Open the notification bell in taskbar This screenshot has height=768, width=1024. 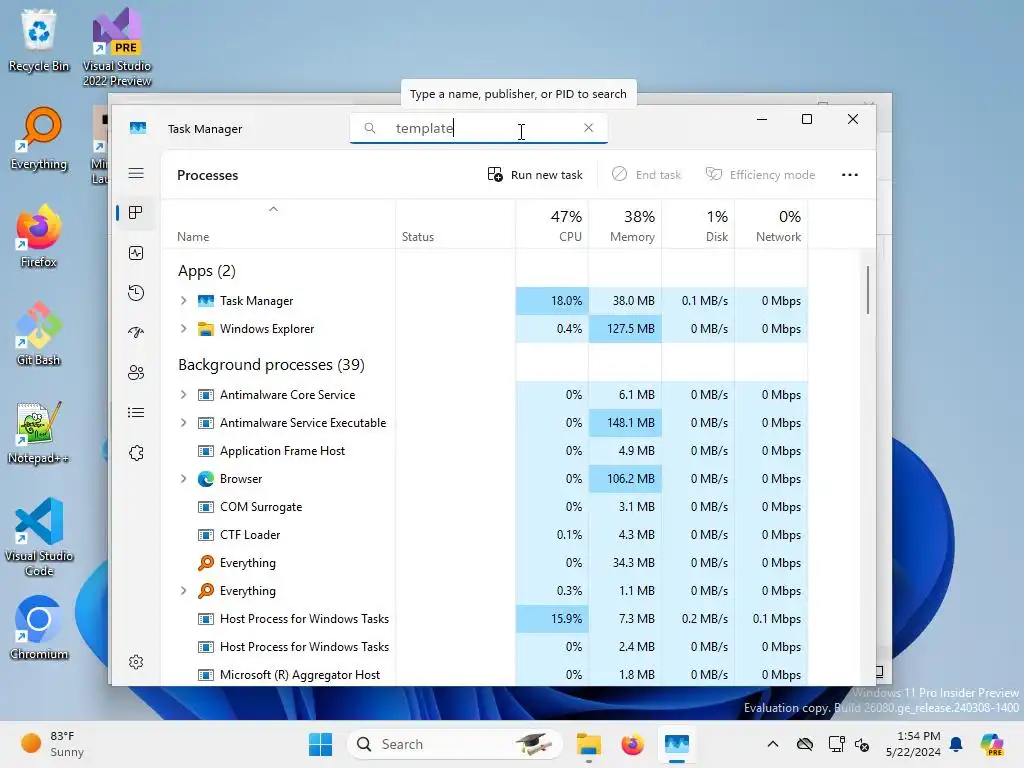(x=956, y=744)
